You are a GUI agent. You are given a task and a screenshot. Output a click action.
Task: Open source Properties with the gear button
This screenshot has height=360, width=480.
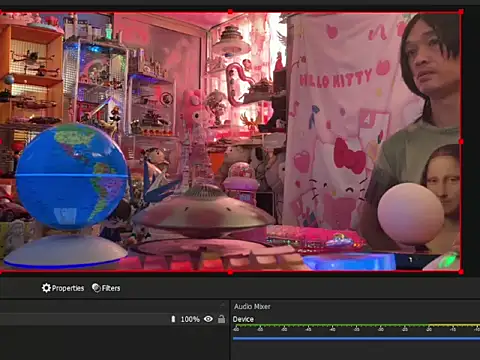(63, 288)
